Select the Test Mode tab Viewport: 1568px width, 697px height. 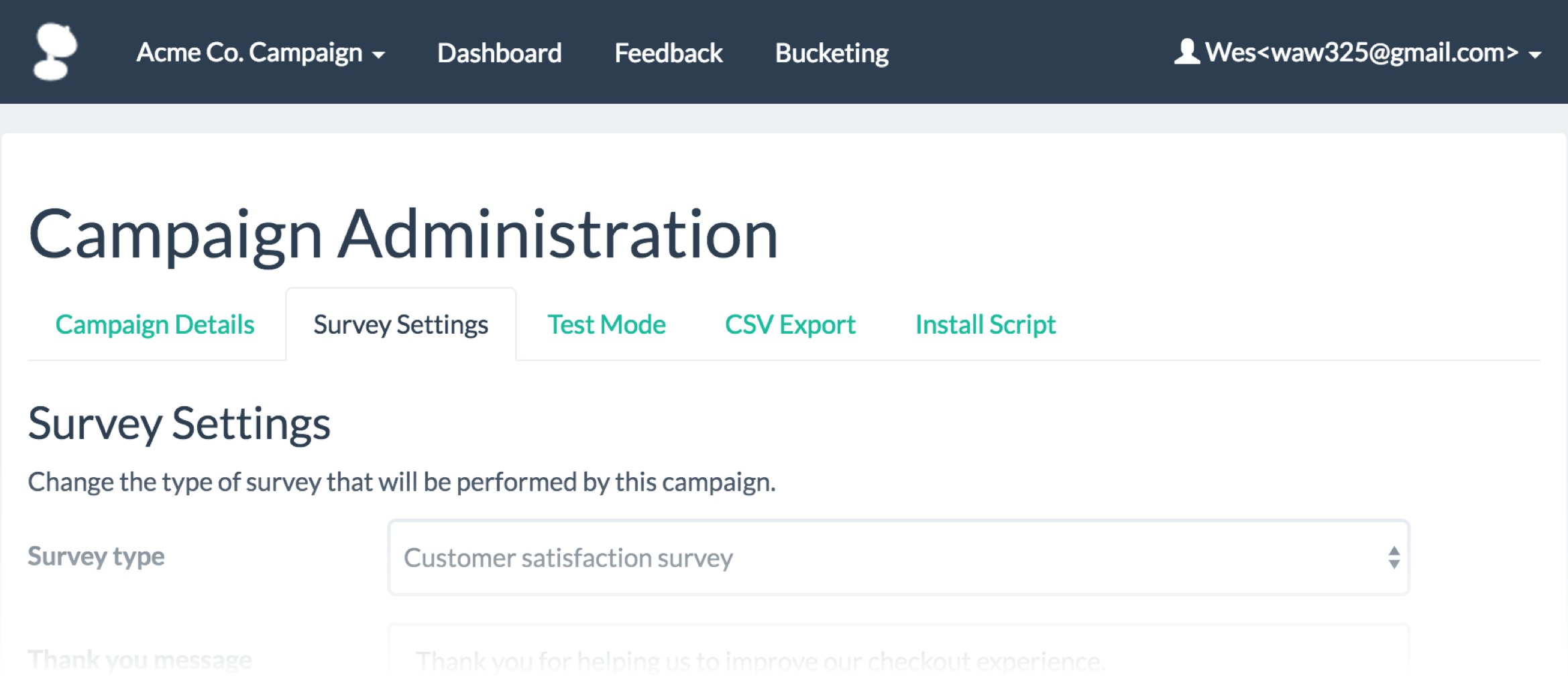click(606, 324)
